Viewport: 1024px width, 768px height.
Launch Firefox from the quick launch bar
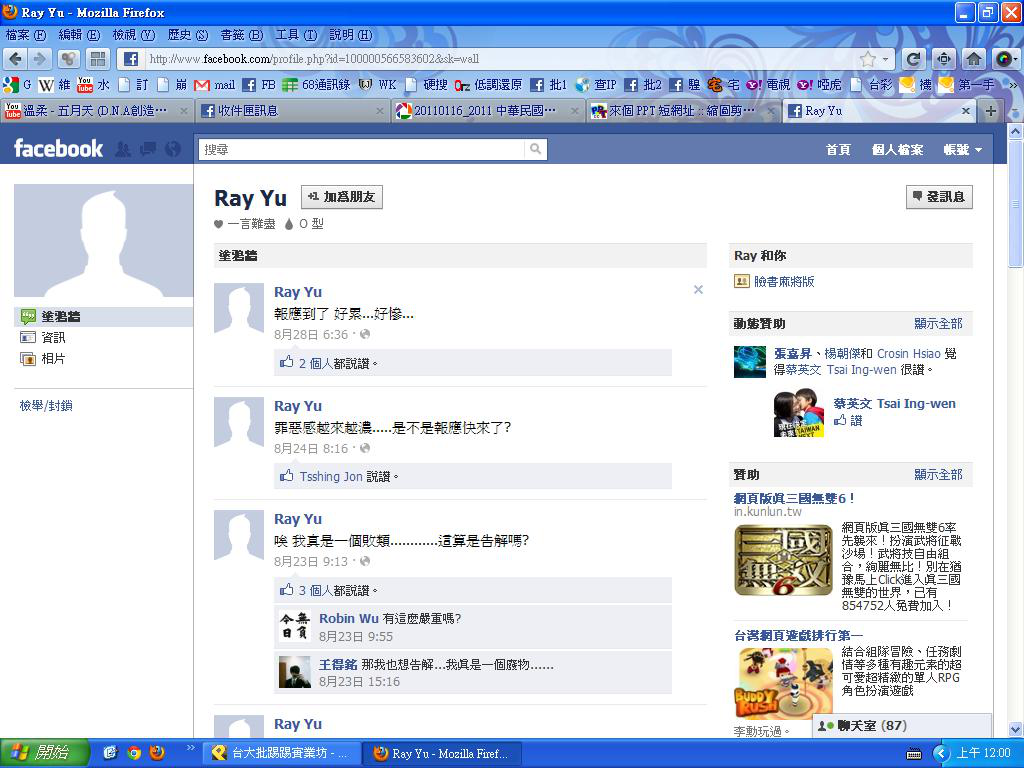(x=157, y=753)
